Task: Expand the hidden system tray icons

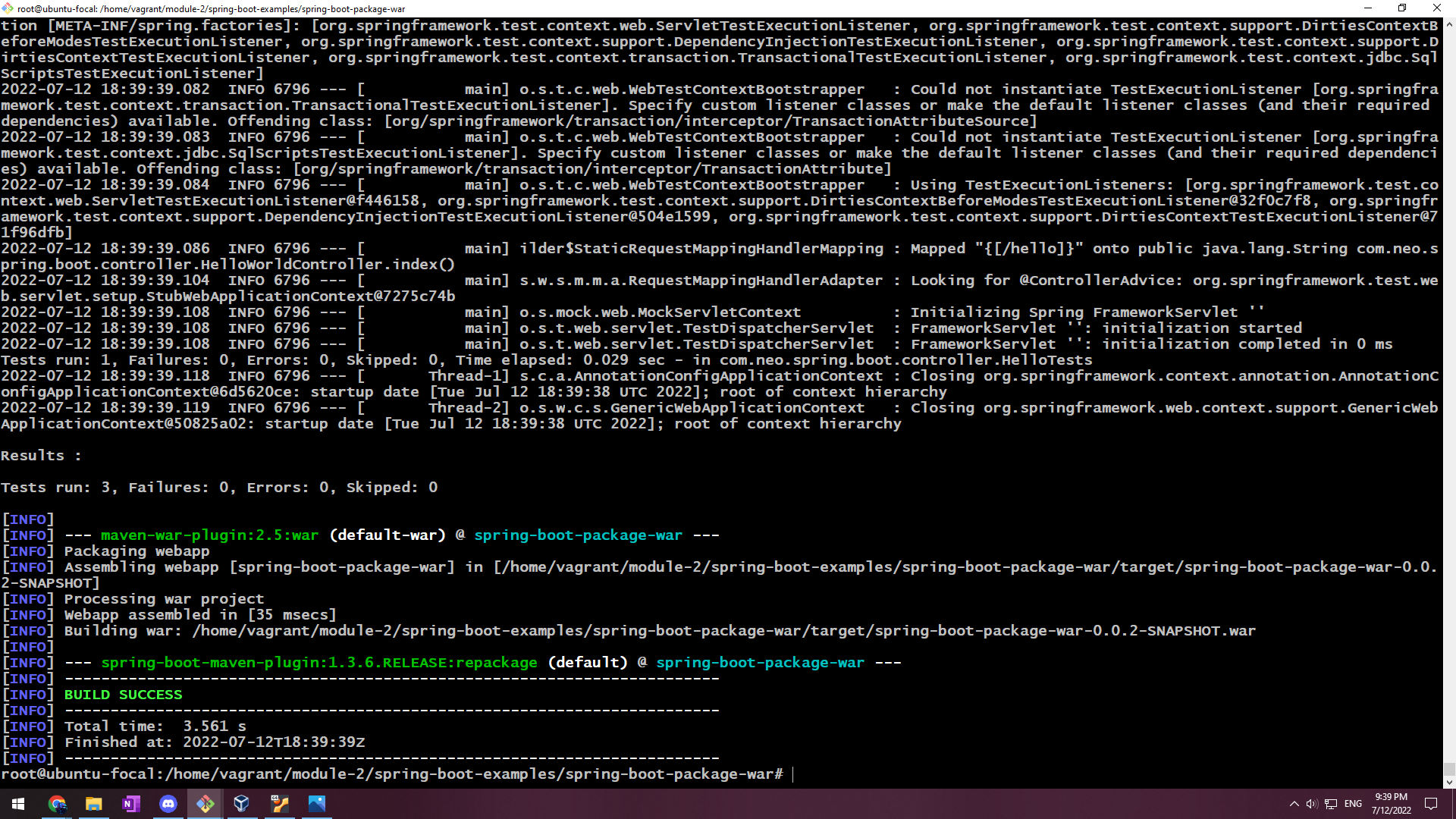Action: [x=1294, y=804]
